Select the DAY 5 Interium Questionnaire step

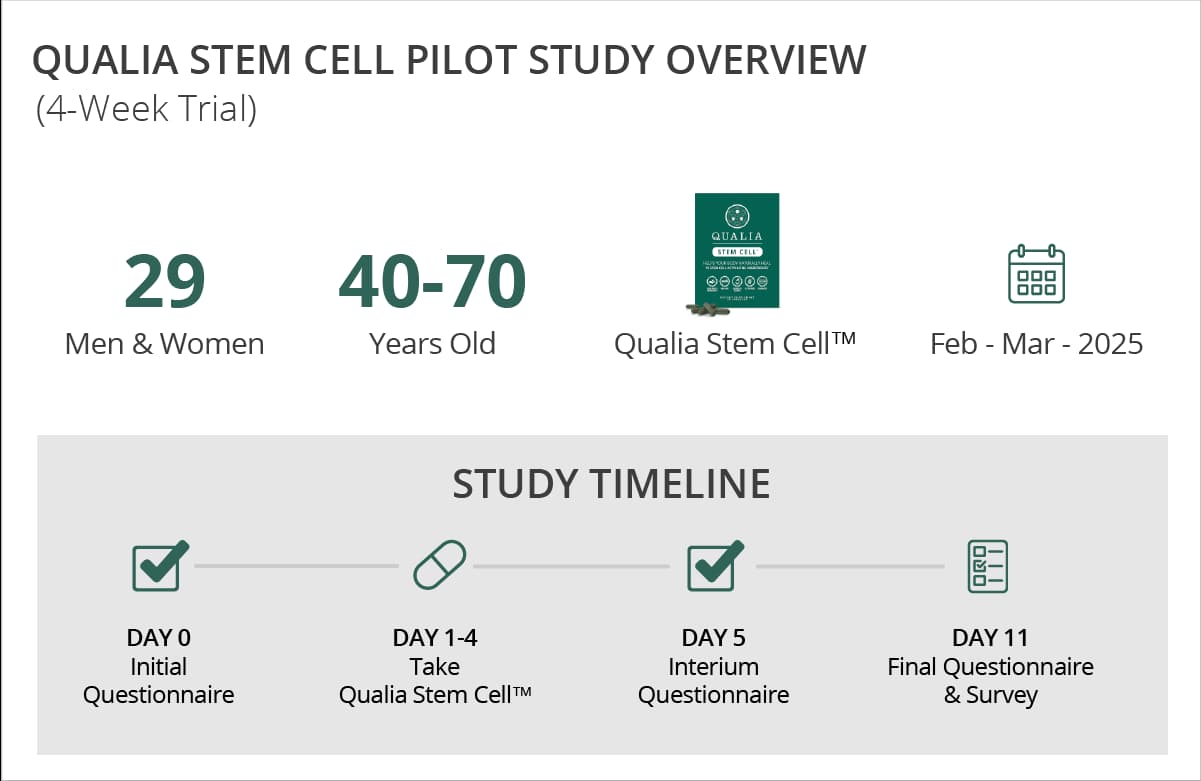pos(713,666)
